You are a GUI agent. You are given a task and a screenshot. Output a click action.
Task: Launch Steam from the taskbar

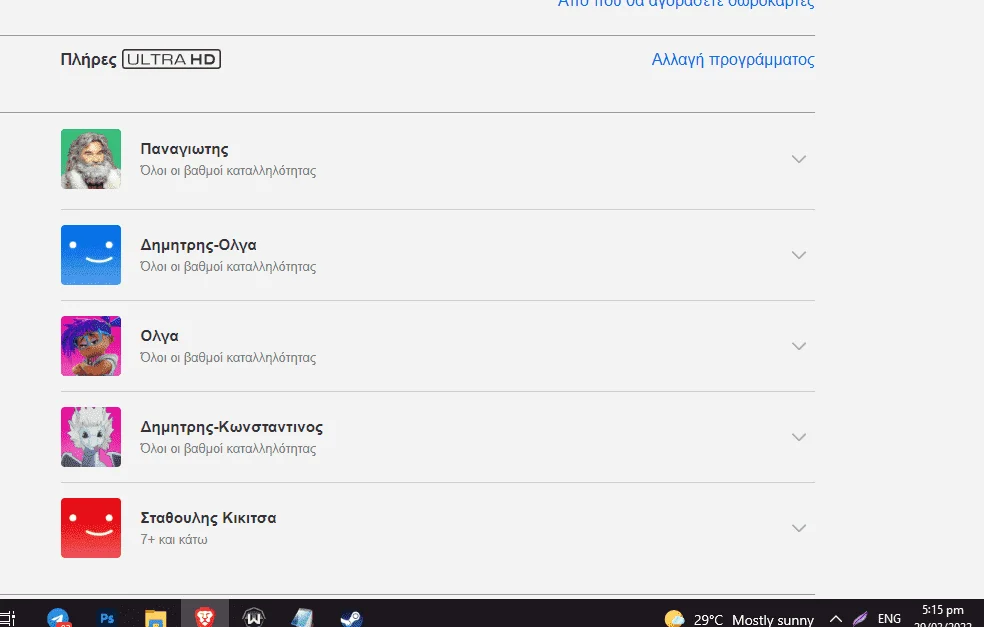tap(351, 619)
